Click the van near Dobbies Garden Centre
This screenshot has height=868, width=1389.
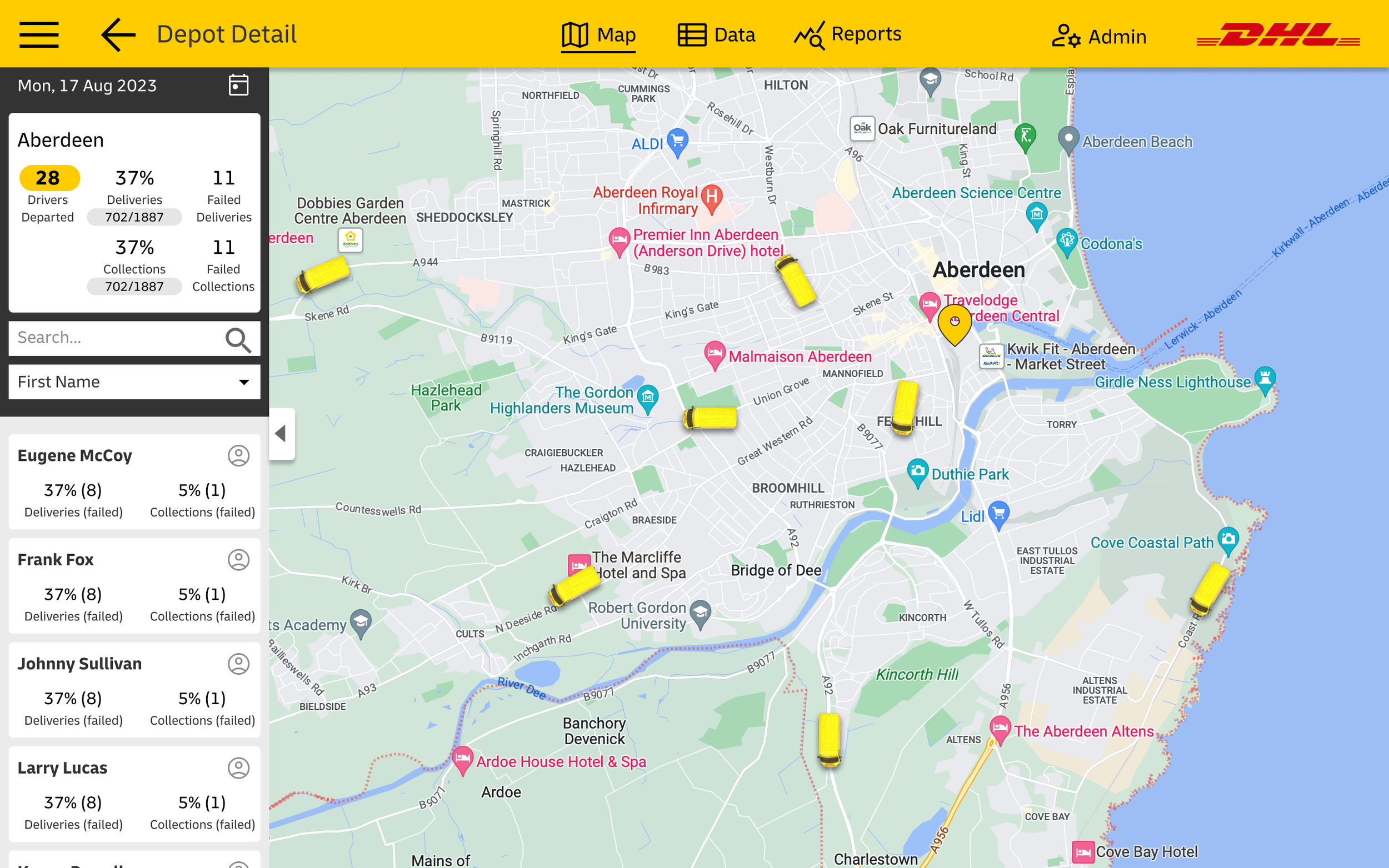point(323,274)
